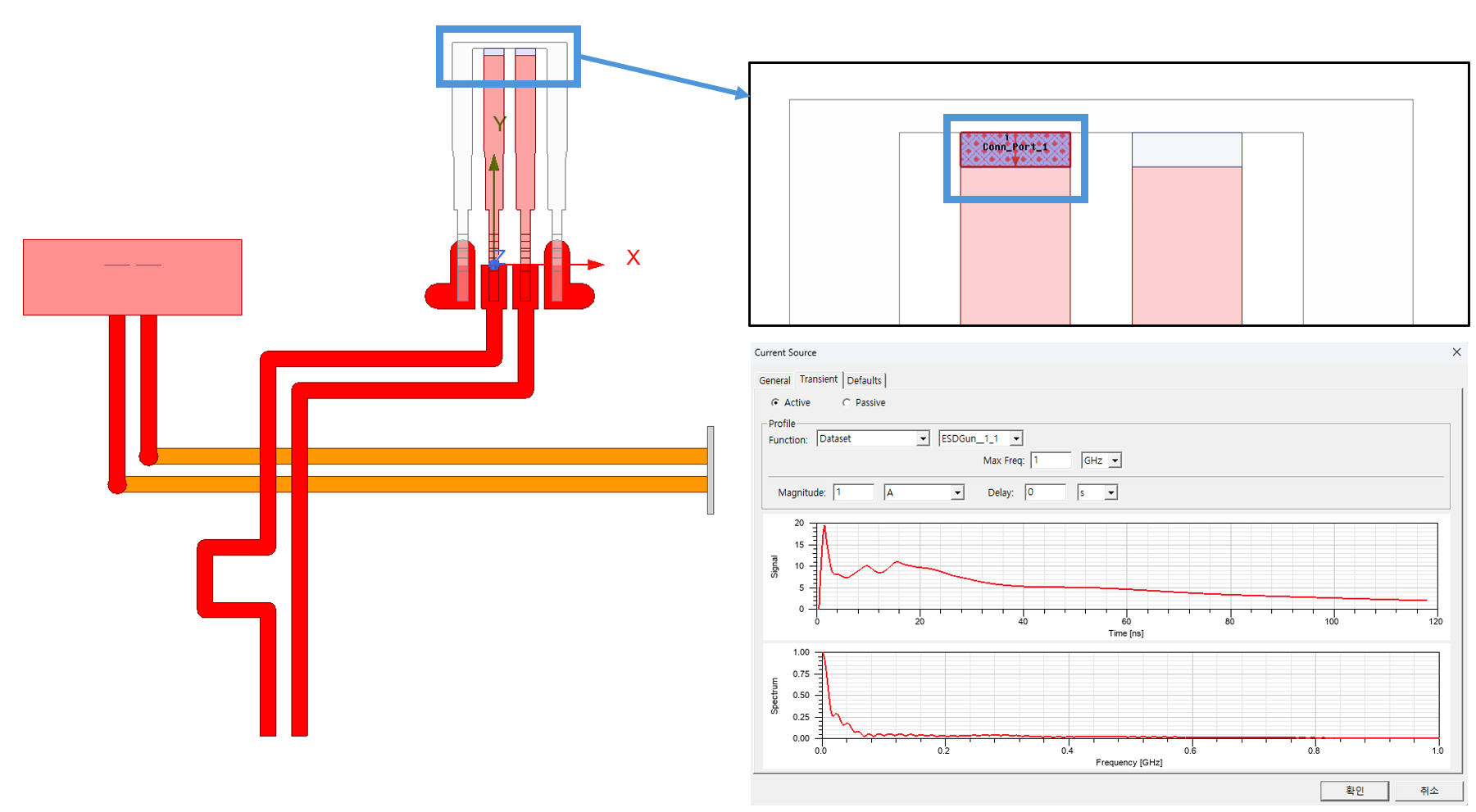Select the Transient tab
1476x812 pixels.
tap(818, 379)
